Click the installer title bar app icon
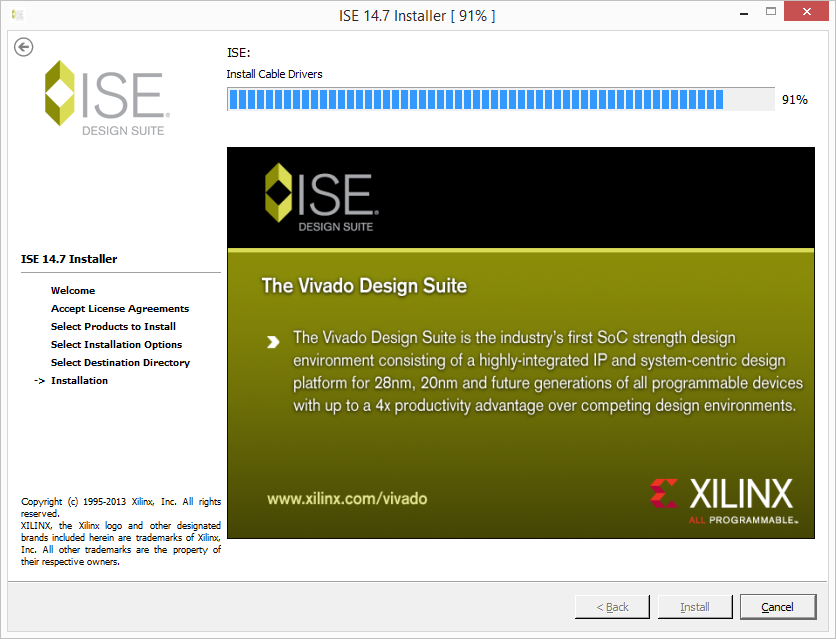This screenshot has width=836, height=639. click(x=18, y=15)
